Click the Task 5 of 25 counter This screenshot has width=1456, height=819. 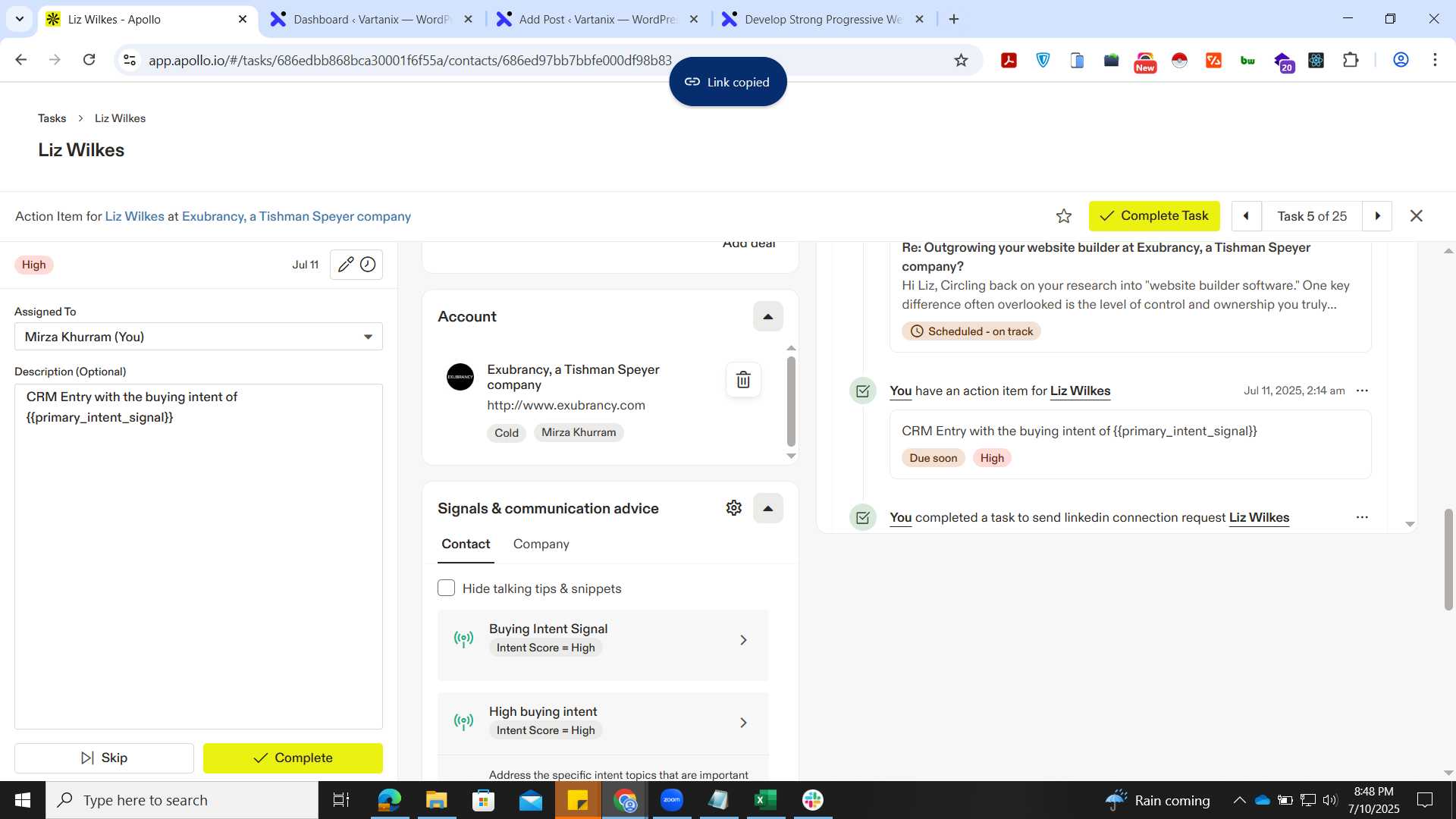pyautogui.click(x=1312, y=216)
